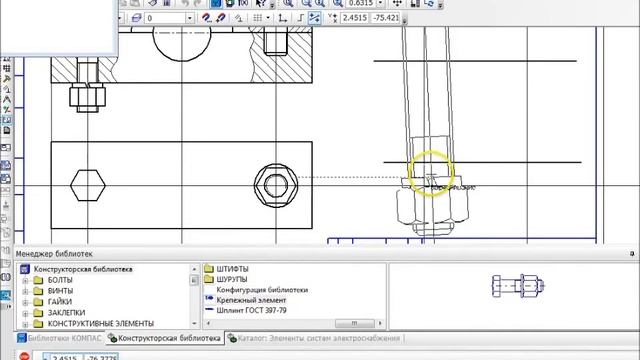Click the Y coordinate field showing -75.421
Screen dimensions: 640x360
(385, 18)
